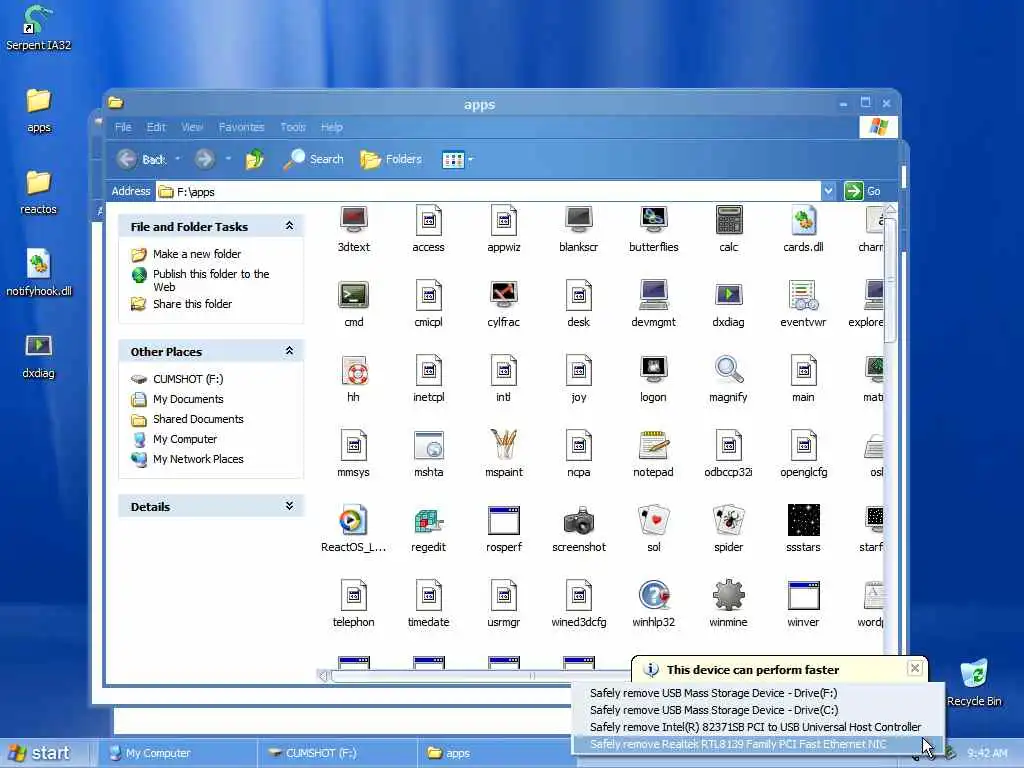The width and height of the screenshot is (1024, 768).
Task: Click the F:\apps address field
Action: pos(488,191)
